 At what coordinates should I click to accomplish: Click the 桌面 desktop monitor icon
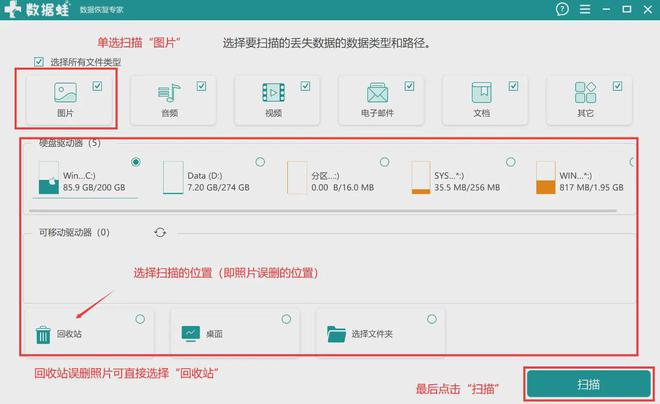coord(191,334)
